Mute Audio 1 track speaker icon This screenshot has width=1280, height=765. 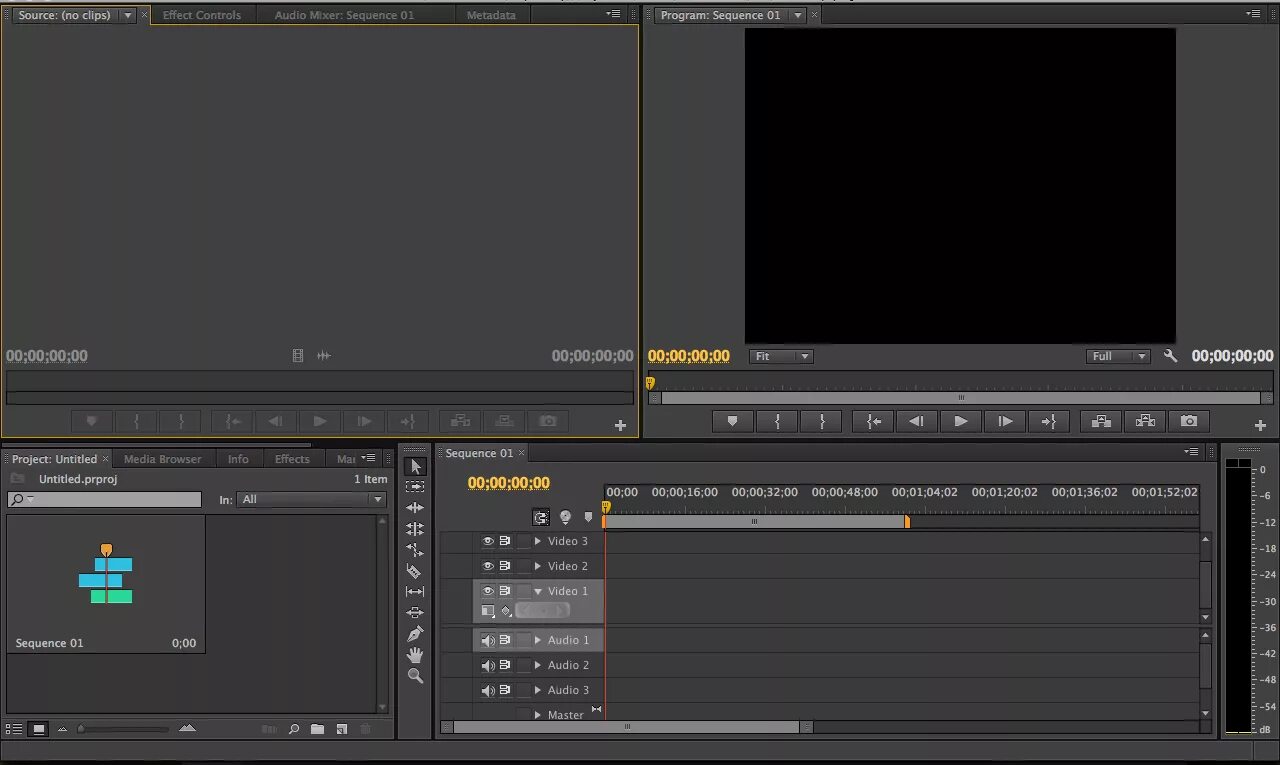point(488,640)
